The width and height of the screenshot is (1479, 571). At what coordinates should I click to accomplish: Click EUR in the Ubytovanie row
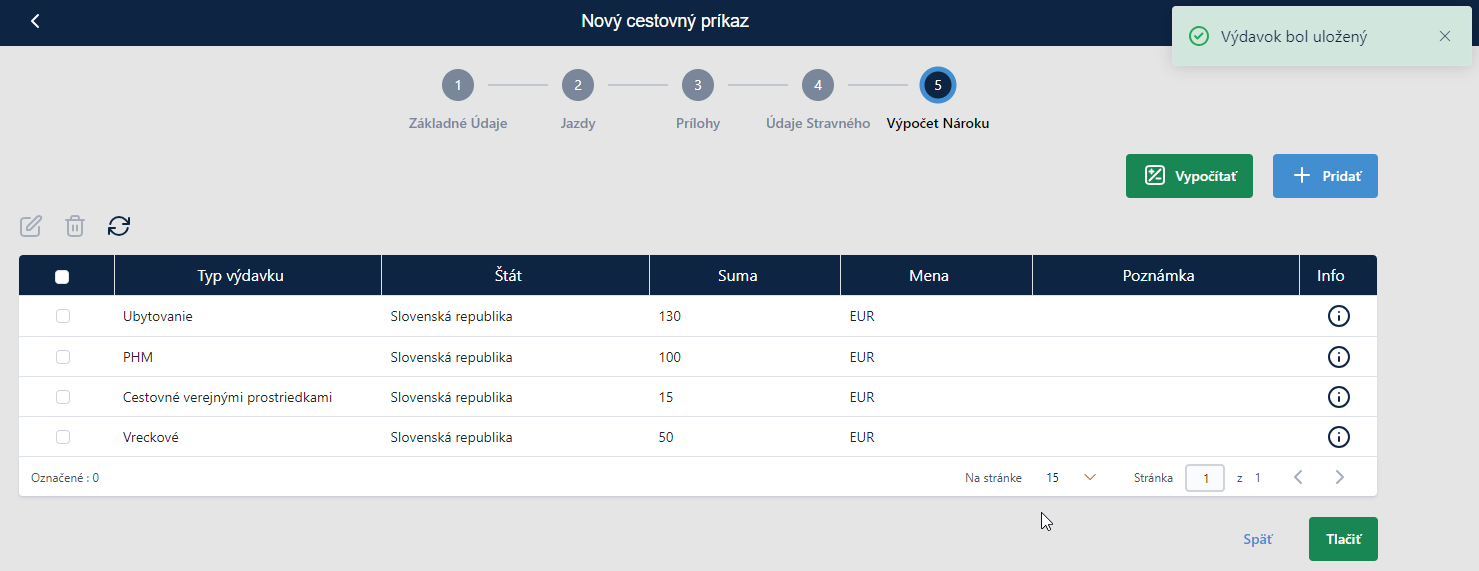click(x=862, y=316)
